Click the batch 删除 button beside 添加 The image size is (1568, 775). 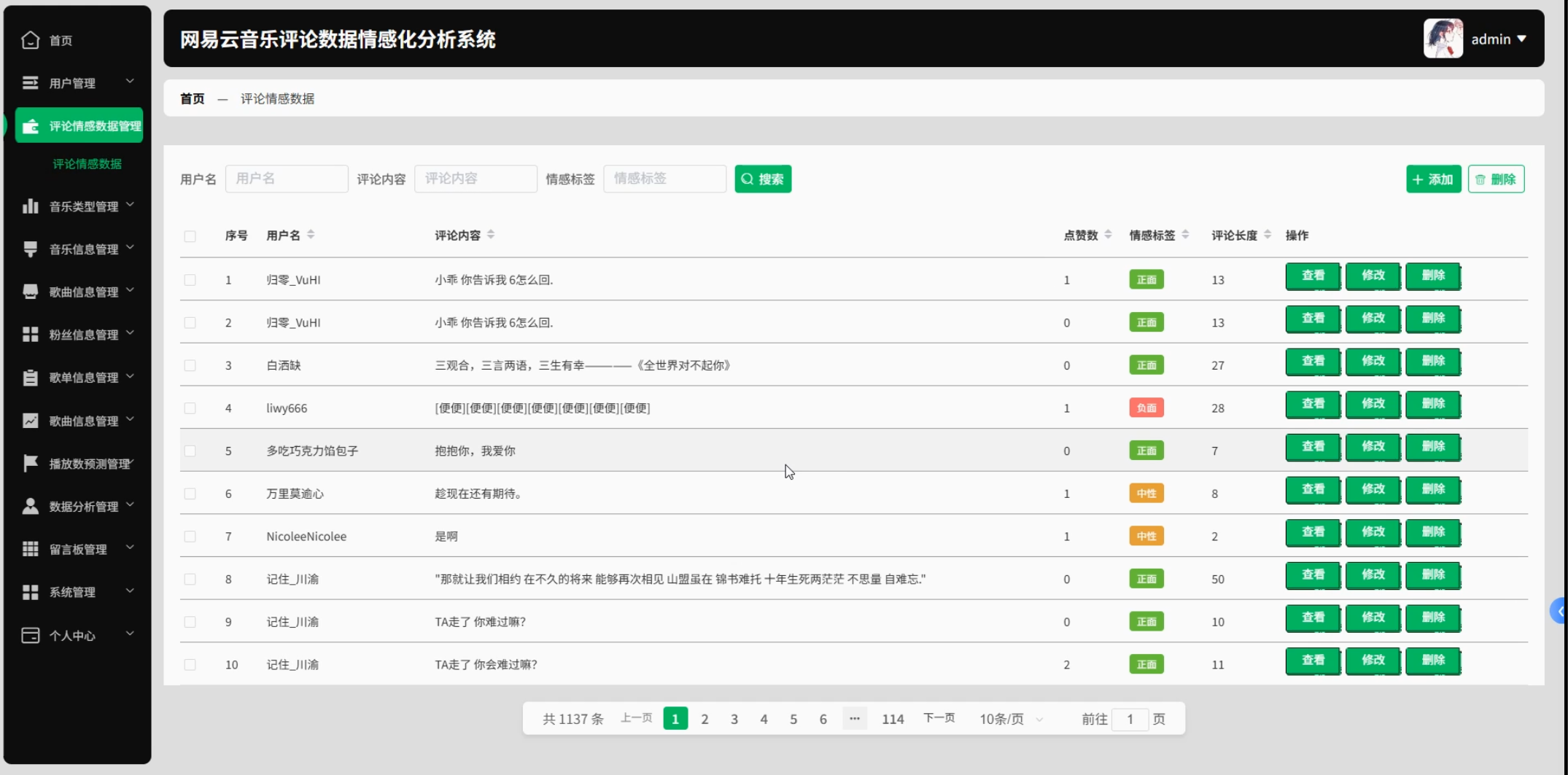[x=1496, y=179]
